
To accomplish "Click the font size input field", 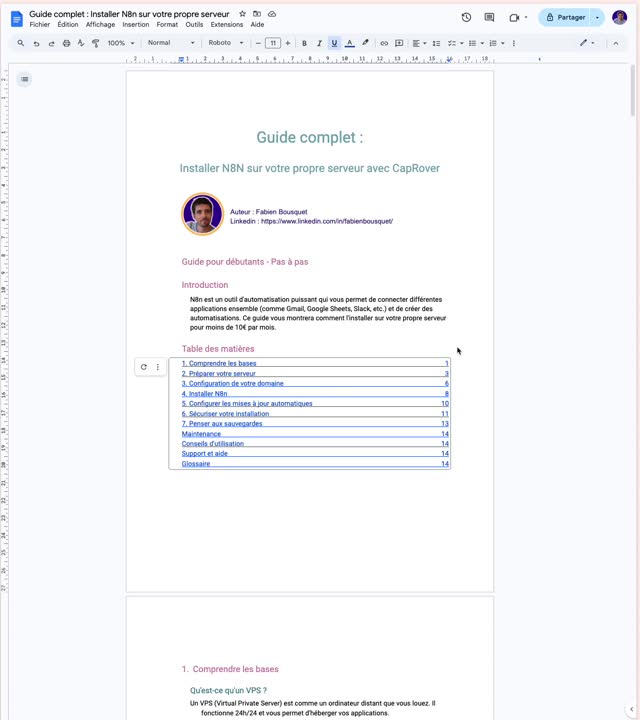I will click(x=273, y=43).
